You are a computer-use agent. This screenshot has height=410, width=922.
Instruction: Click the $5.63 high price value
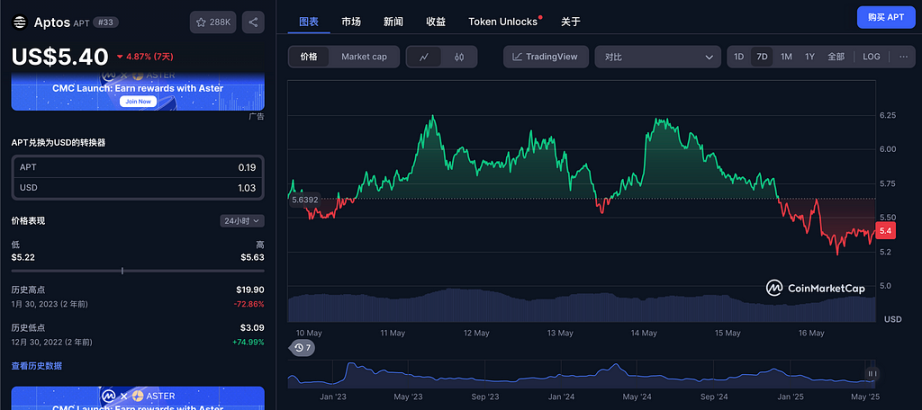[253, 258]
